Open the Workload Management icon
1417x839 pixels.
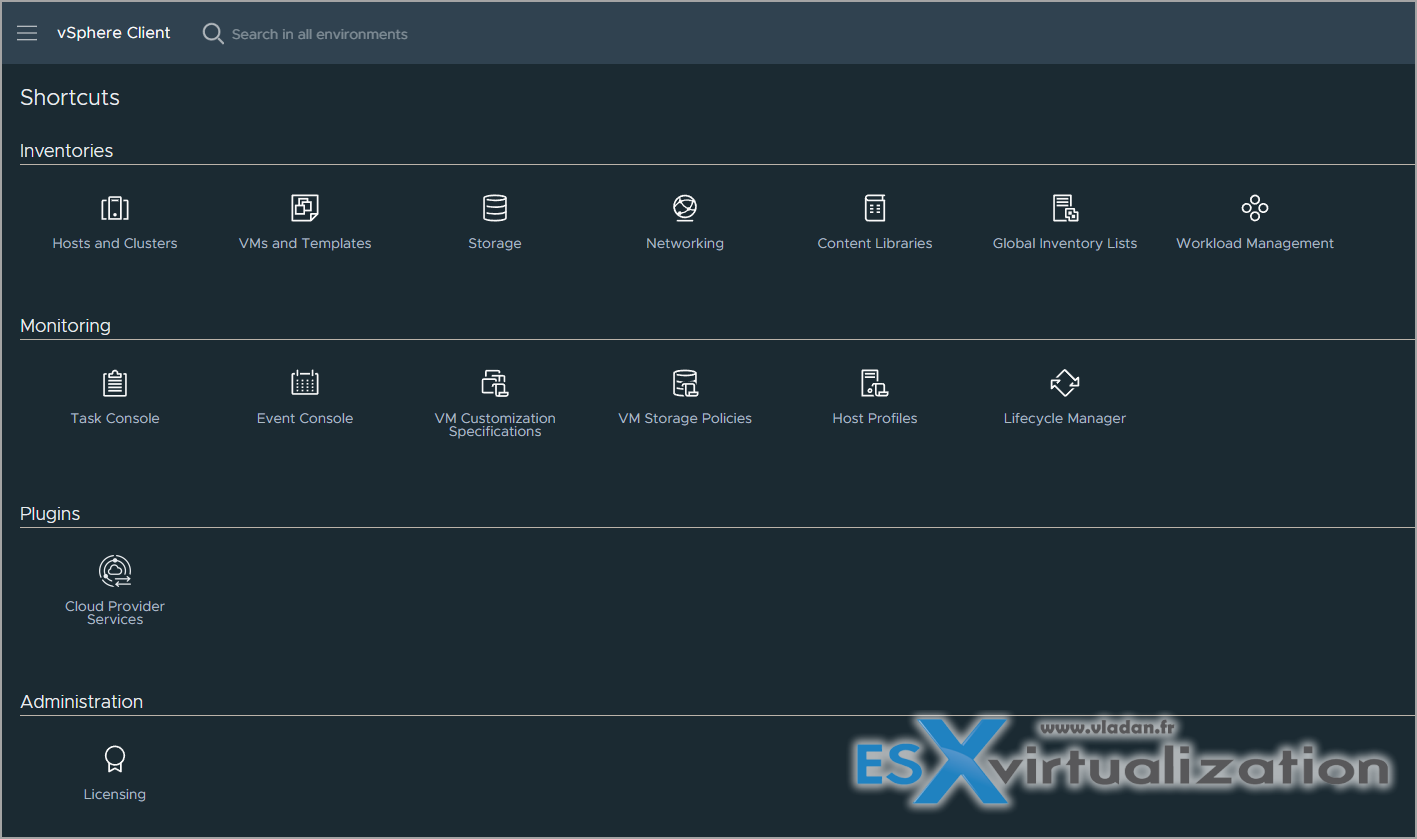tap(1255, 208)
